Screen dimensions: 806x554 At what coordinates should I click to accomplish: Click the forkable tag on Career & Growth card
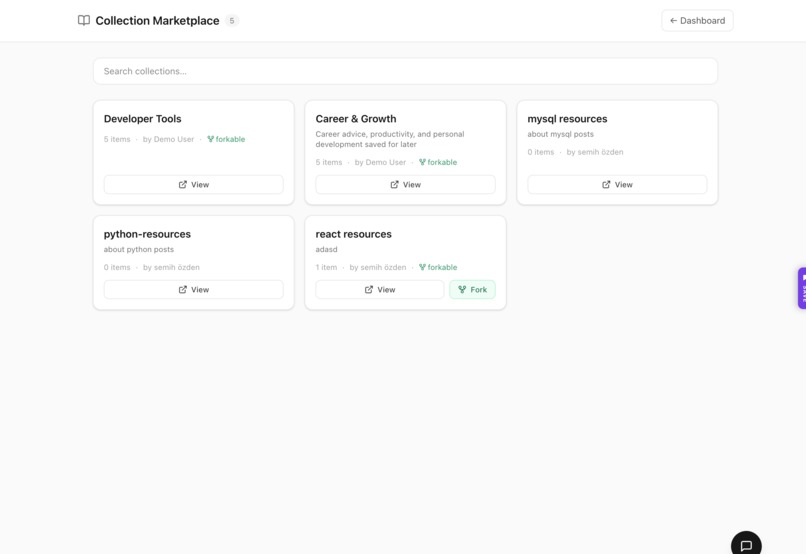(x=438, y=162)
